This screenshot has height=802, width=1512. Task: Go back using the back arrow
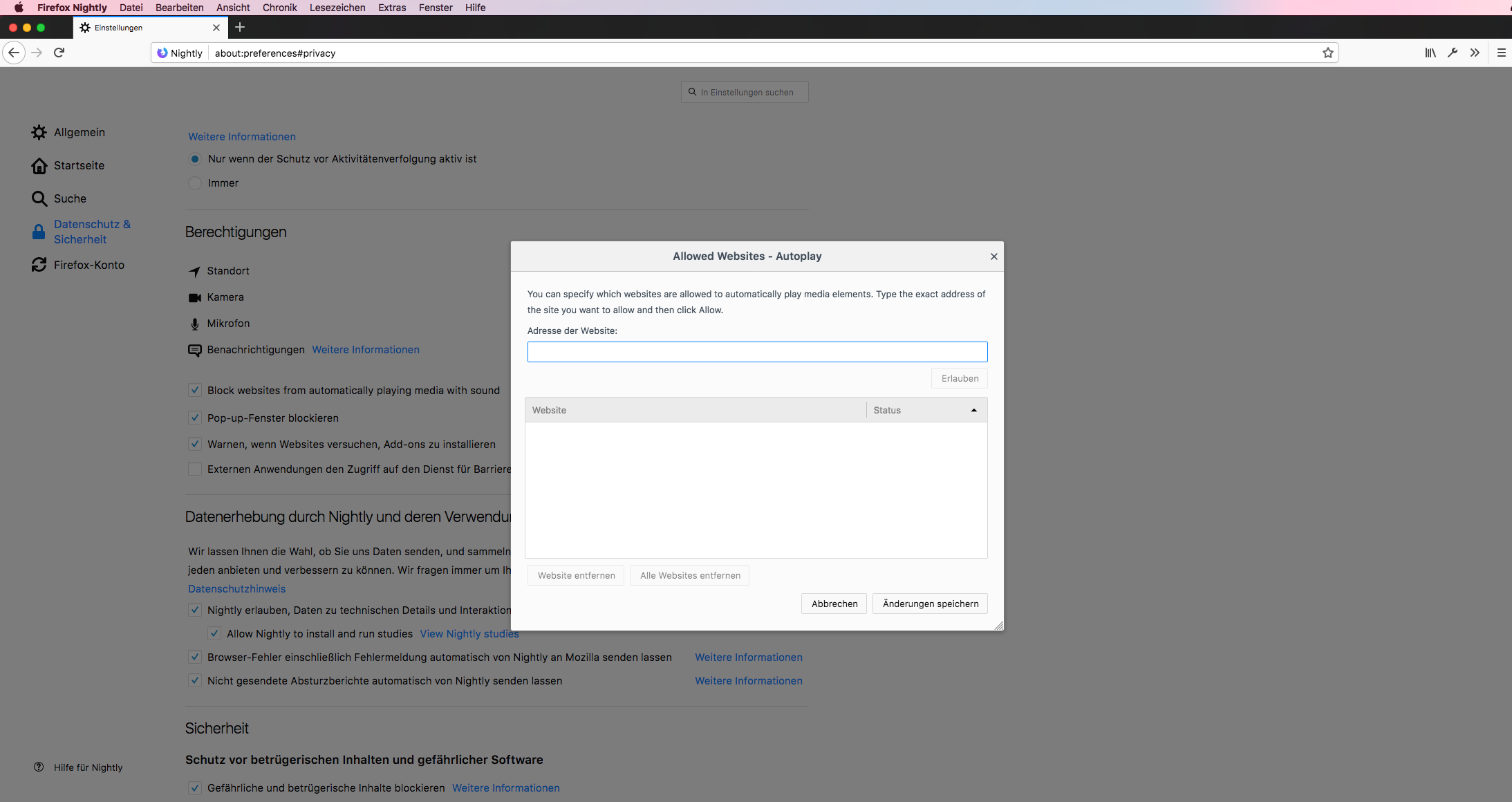tap(14, 53)
